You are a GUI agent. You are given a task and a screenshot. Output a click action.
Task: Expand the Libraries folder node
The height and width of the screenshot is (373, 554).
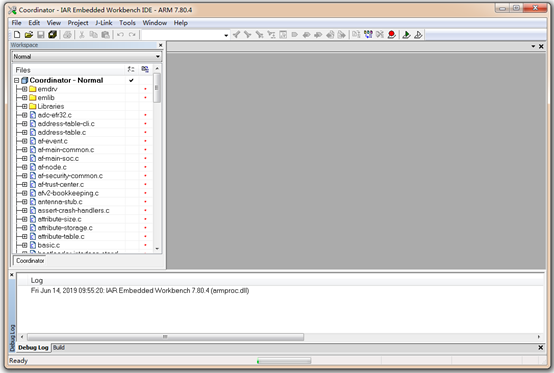tap(24, 106)
